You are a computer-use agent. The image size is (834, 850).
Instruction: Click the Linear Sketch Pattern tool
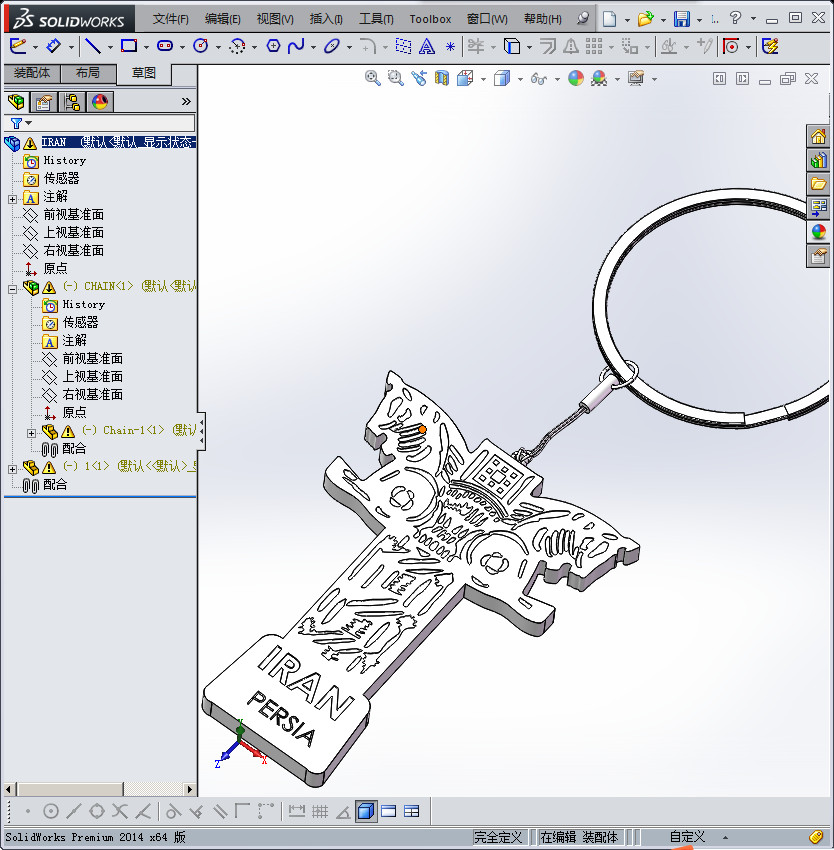point(594,46)
